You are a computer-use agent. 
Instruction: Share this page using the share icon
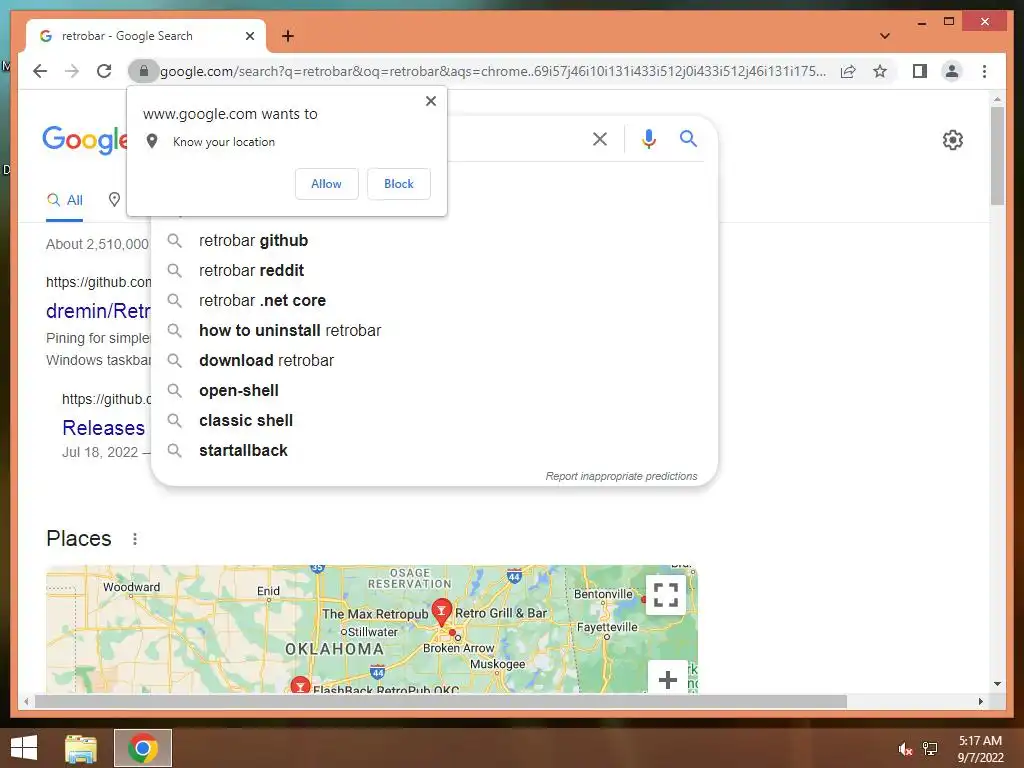[x=848, y=71]
